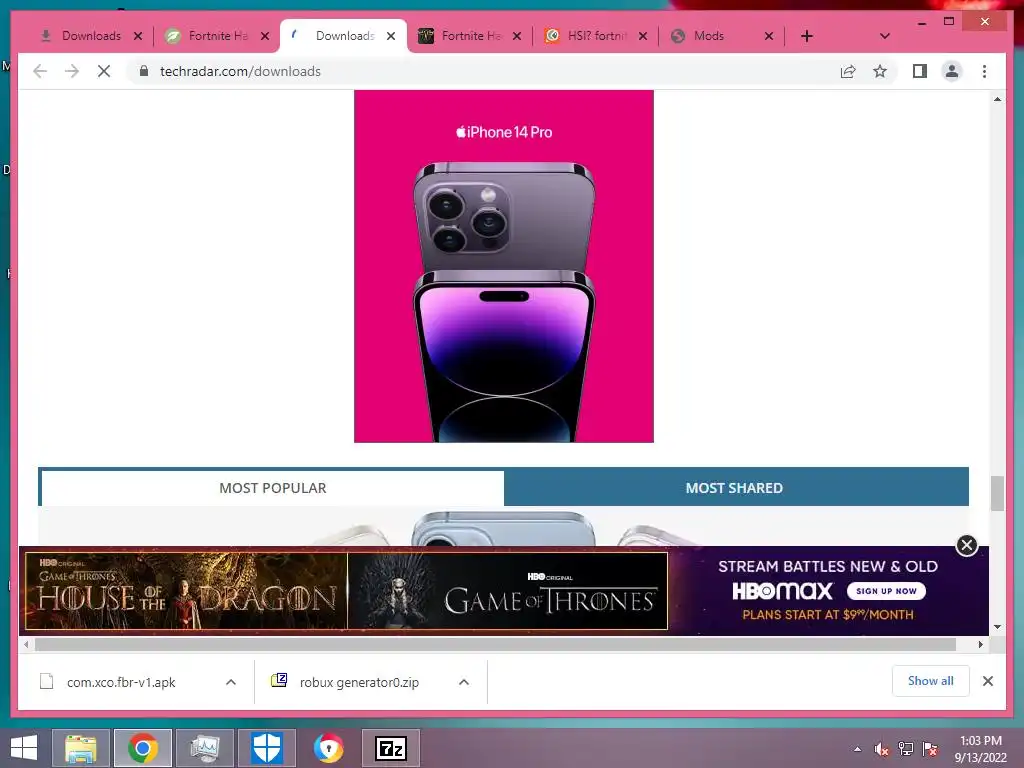
Task: Open the Game of Thrones banner image
Action: click(507, 591)
